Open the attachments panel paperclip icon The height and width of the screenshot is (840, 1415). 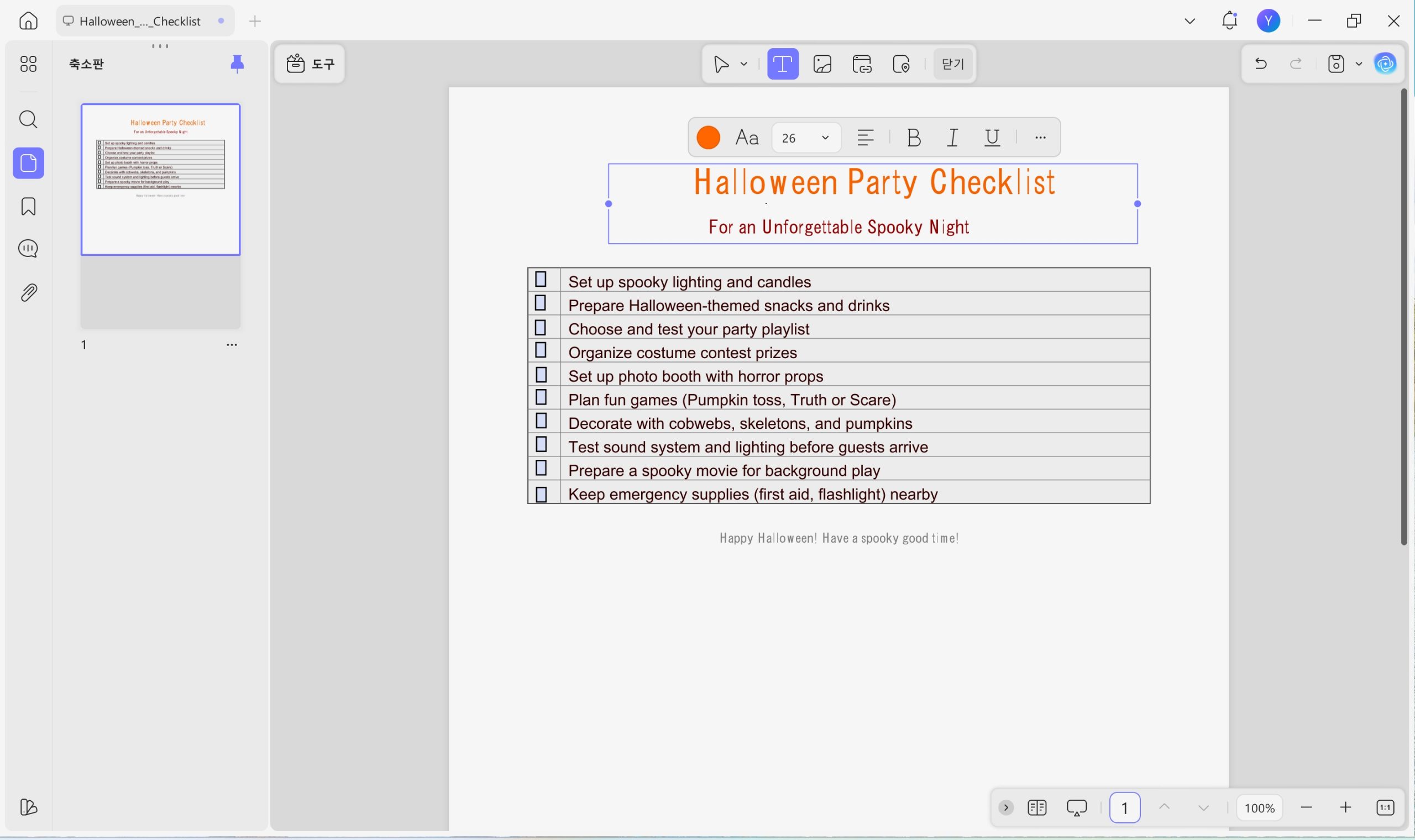point(28,293)
